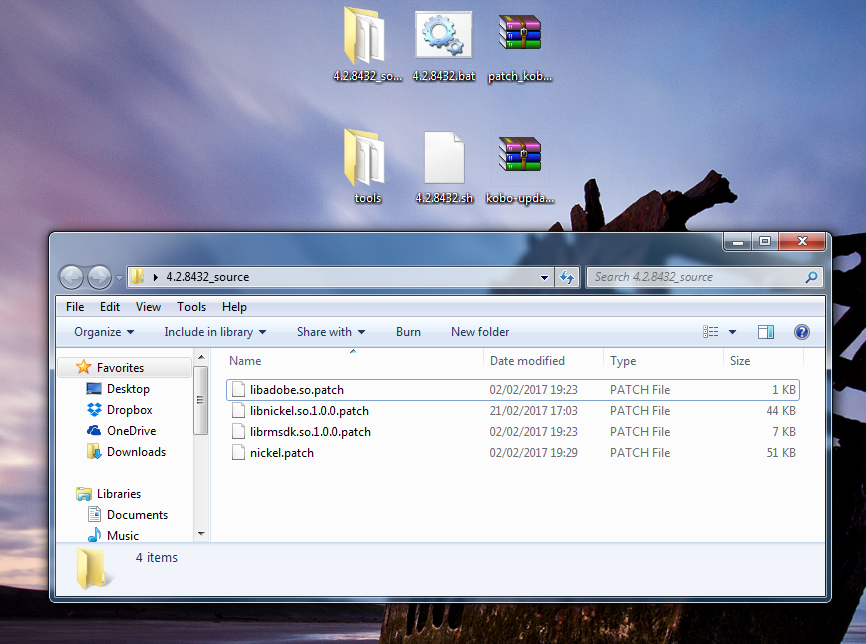Image resolution: width=866 pixels, height=644 pixels.
Task: Refresh the 4.2.8432_source folder view
Action: click(x=567, y=277)
